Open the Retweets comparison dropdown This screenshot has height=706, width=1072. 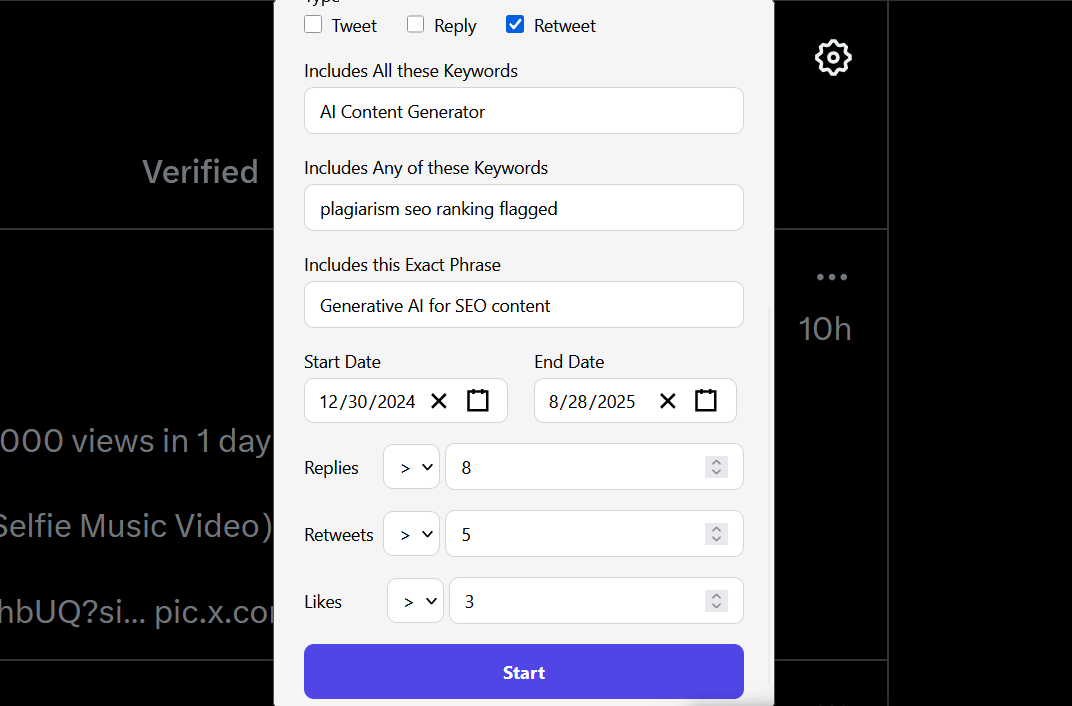click(x=411, y=533)
